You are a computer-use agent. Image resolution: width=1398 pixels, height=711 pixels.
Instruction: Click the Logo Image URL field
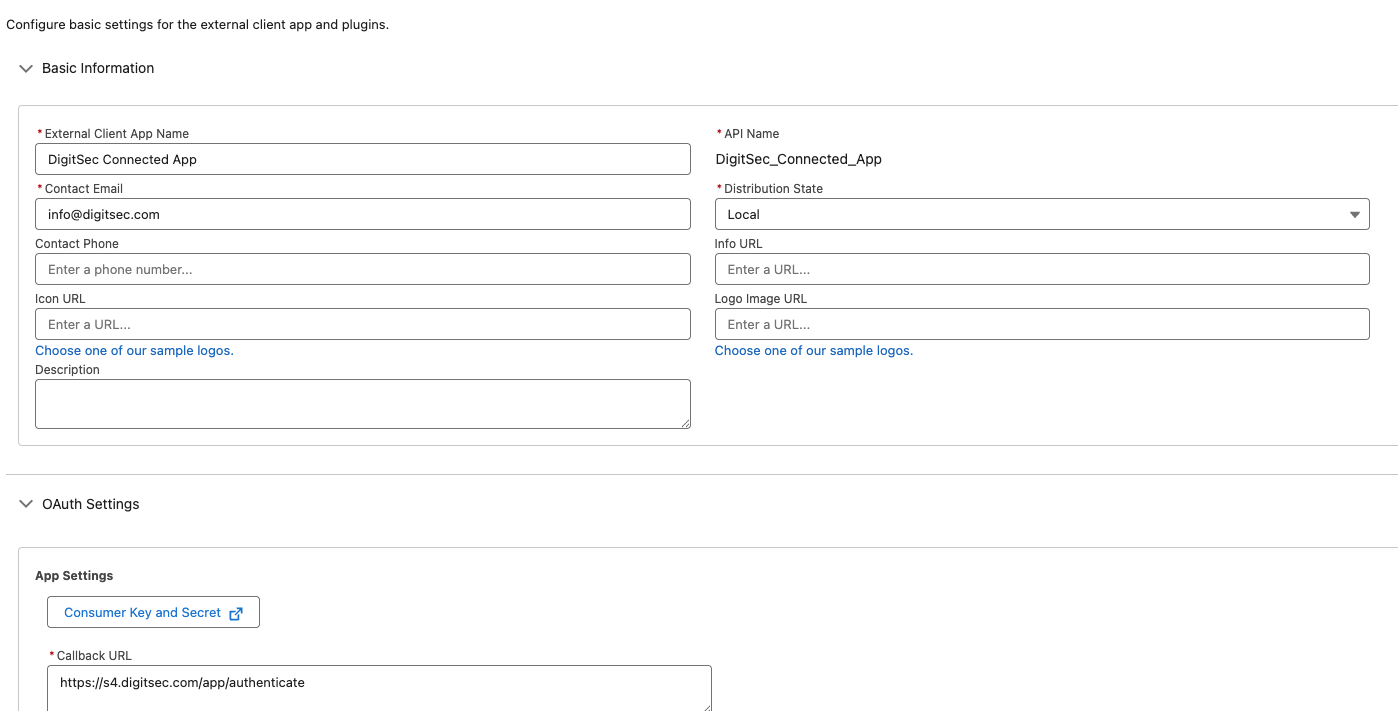click(1042, 324)
